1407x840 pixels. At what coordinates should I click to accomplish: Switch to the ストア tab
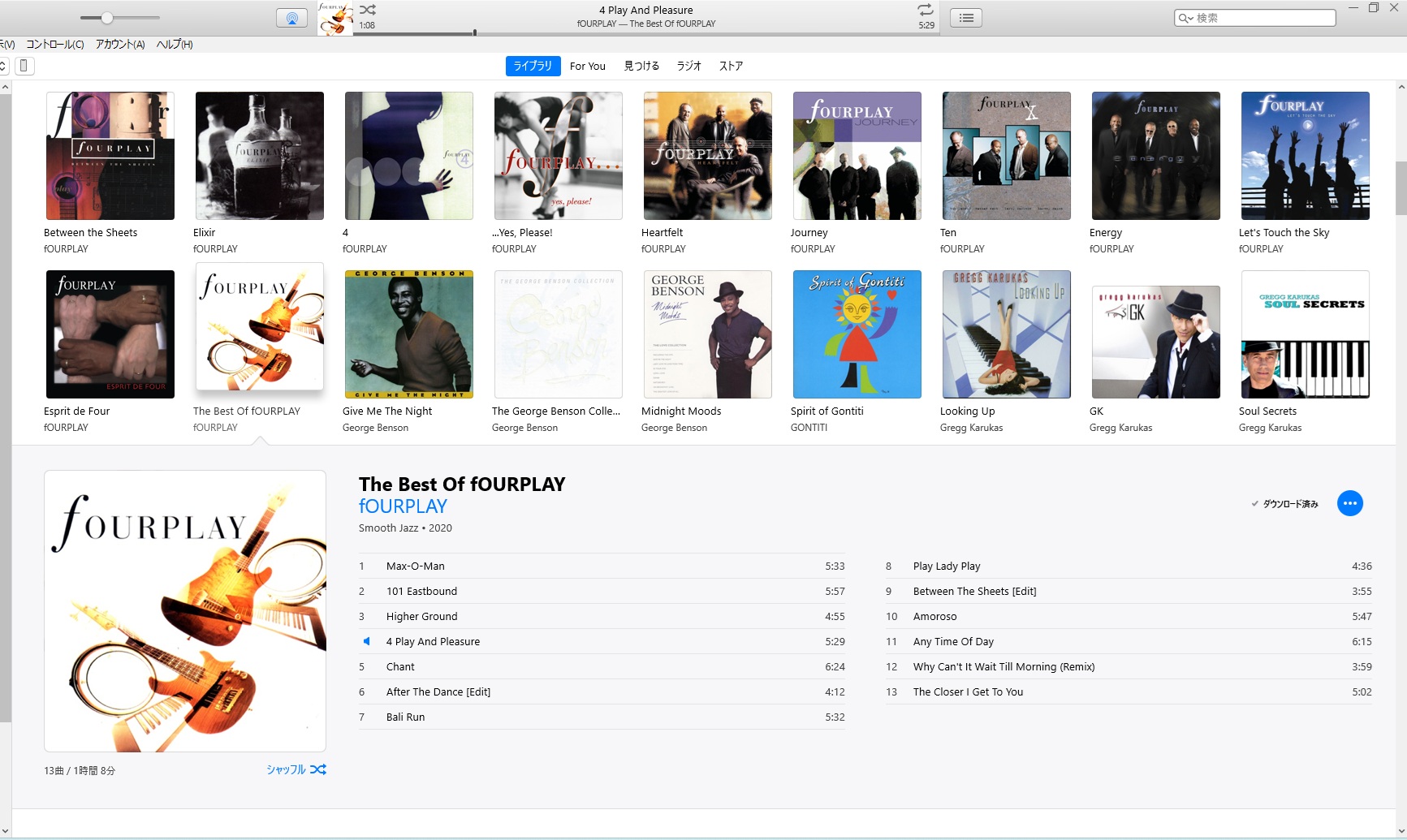[x=731, y=67]
